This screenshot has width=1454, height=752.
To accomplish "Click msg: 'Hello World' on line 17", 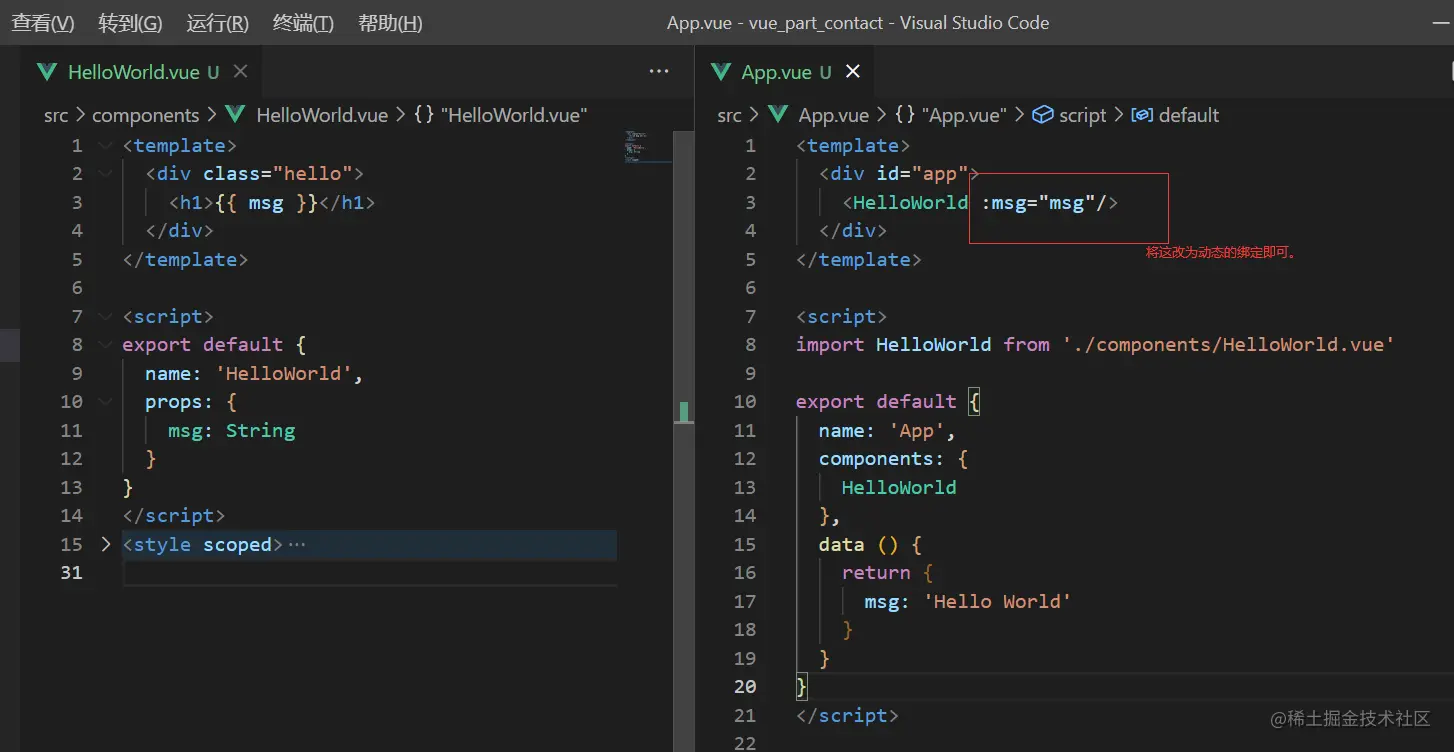I will point(968,602).
